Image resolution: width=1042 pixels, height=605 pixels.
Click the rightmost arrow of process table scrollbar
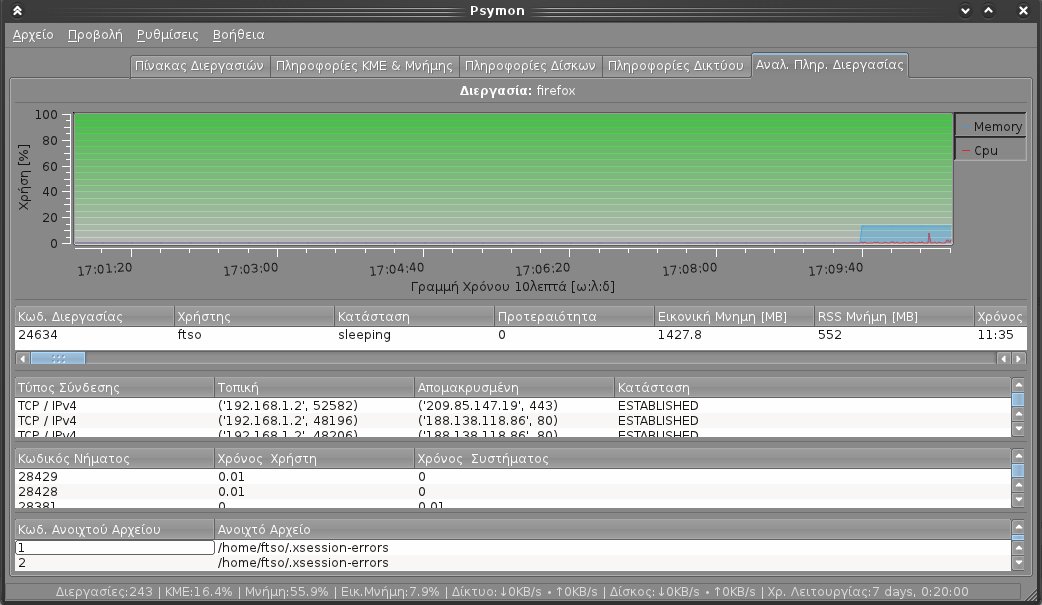click(x=1019, y=359)
